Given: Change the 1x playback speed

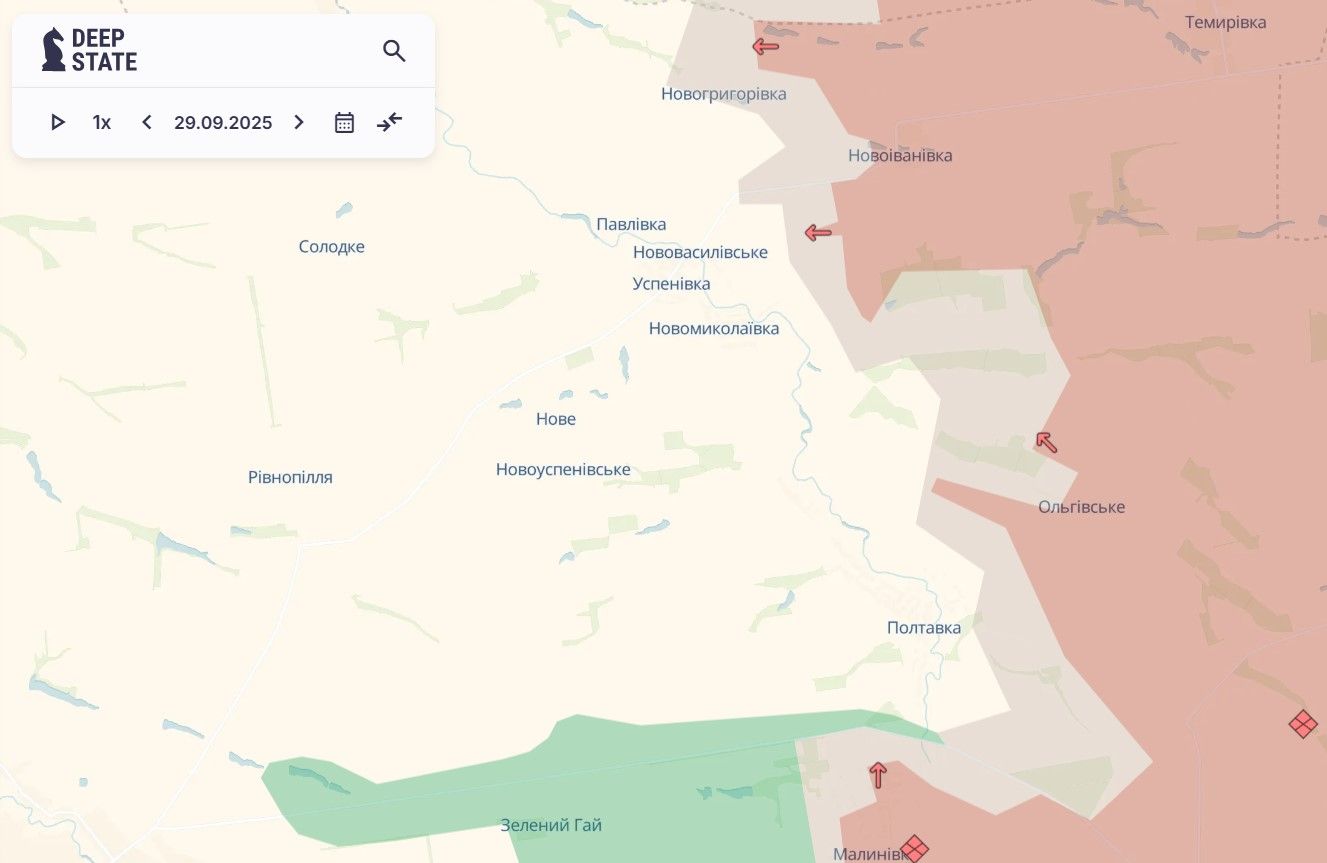Looking at the screenshot, I should click(x=101, y=123).
